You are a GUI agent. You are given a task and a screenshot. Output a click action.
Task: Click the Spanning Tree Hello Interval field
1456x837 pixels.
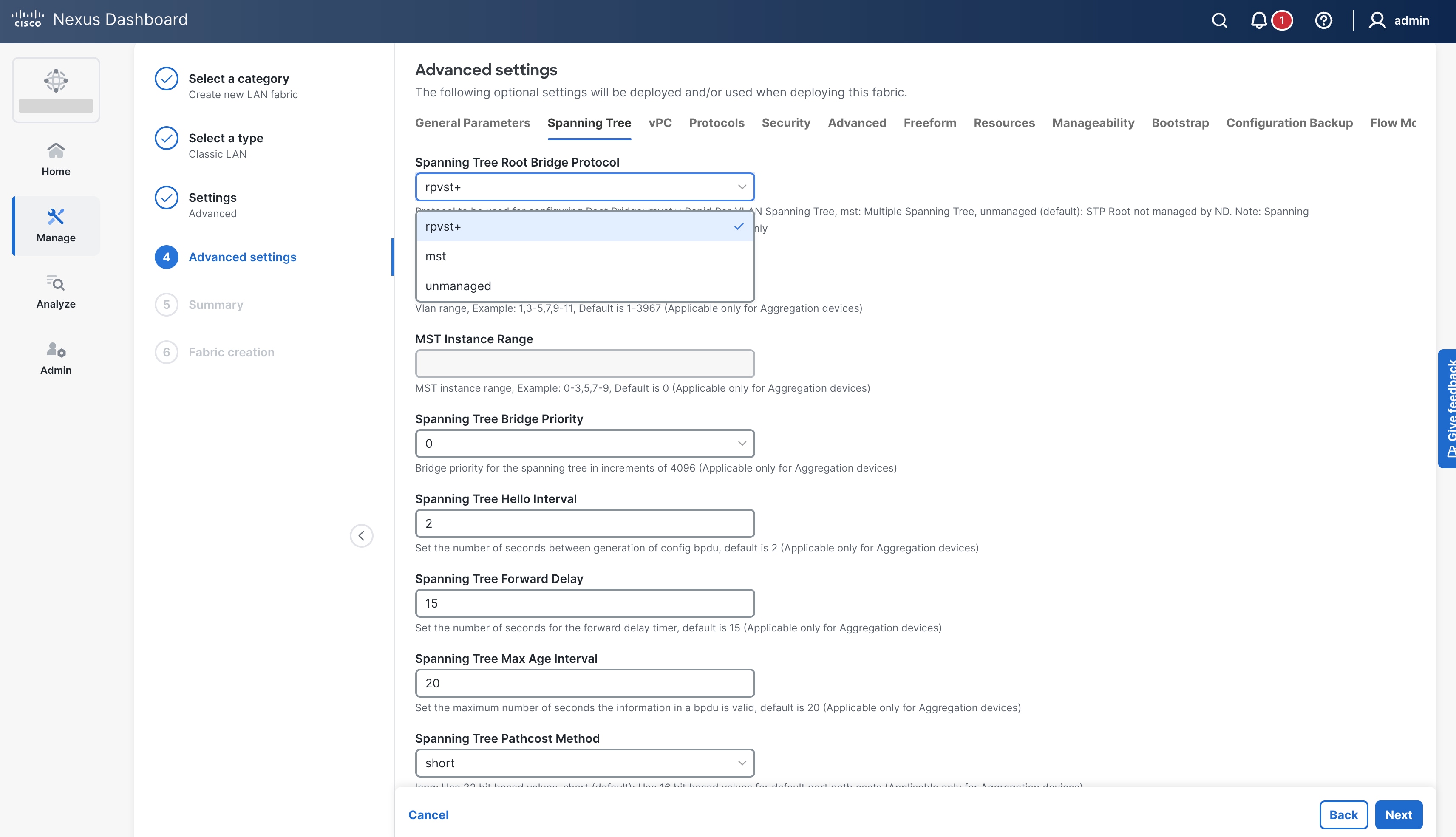[x=584, y=523]
